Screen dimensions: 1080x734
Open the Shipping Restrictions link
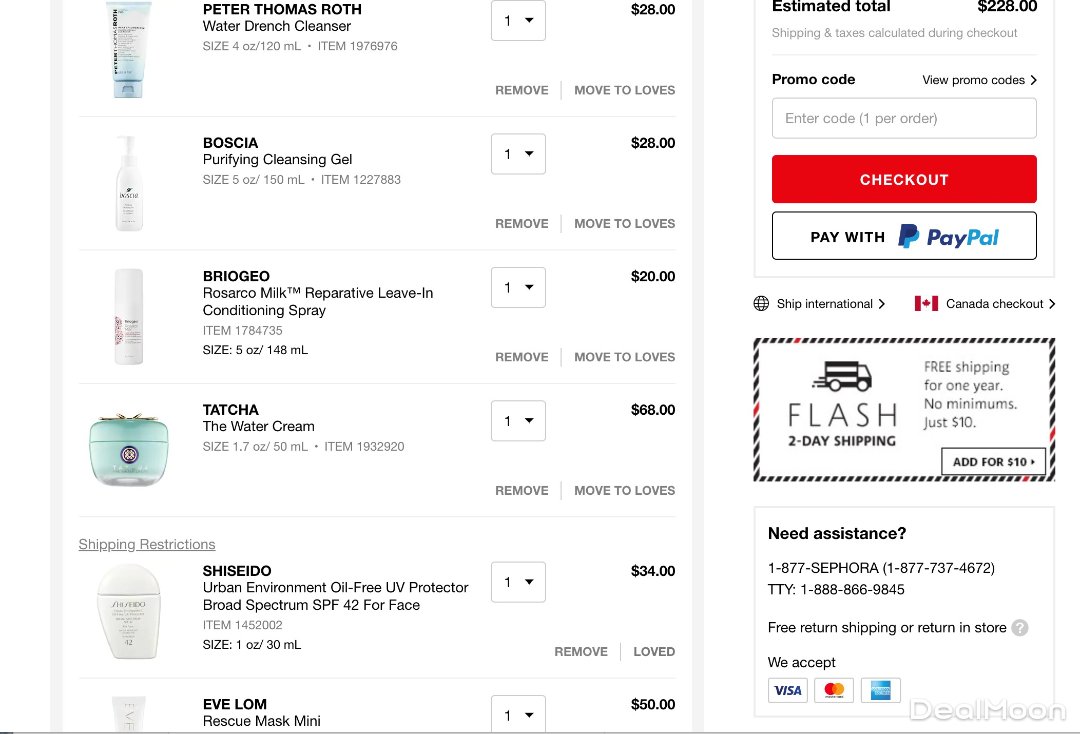(x=147, y=544)
